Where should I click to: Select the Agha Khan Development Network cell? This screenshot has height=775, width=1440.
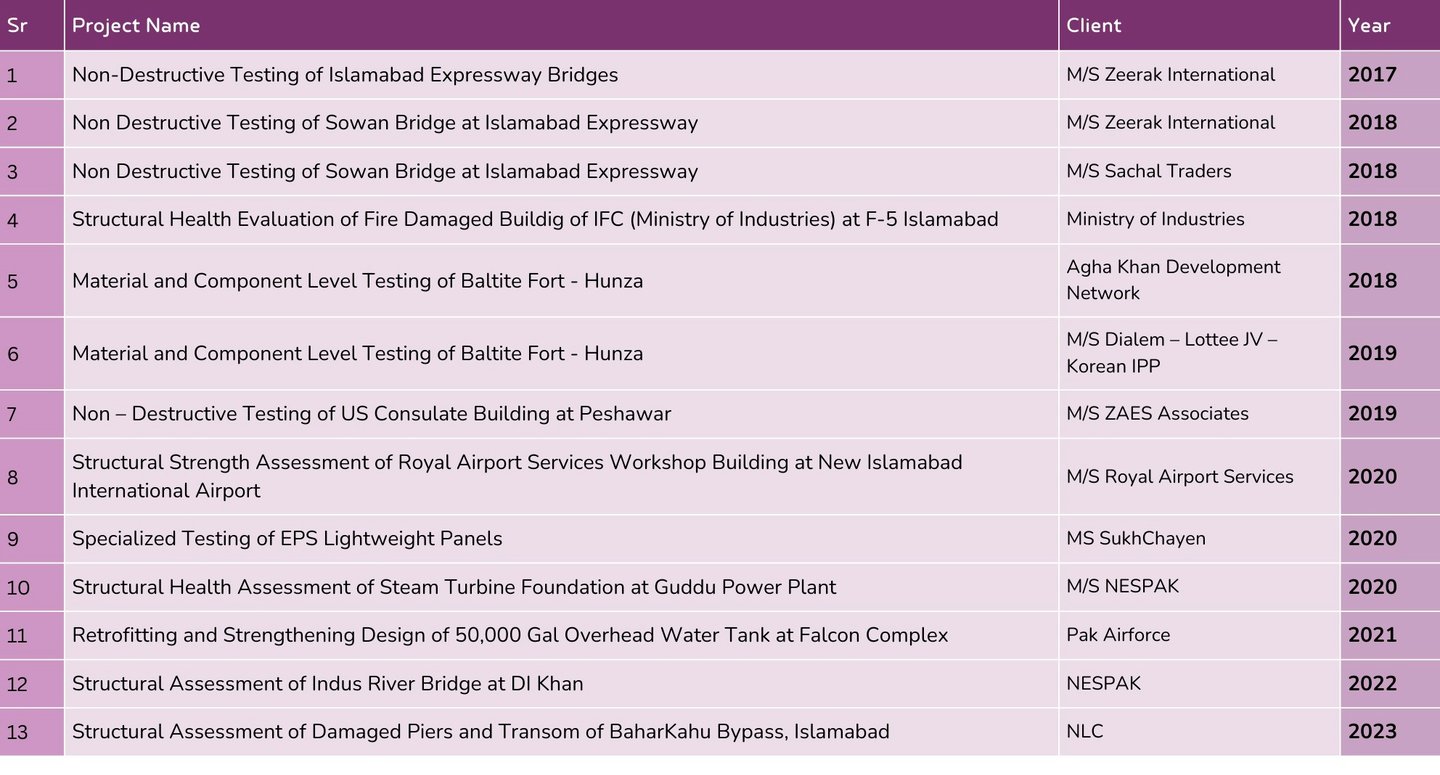click(1199, 280)
